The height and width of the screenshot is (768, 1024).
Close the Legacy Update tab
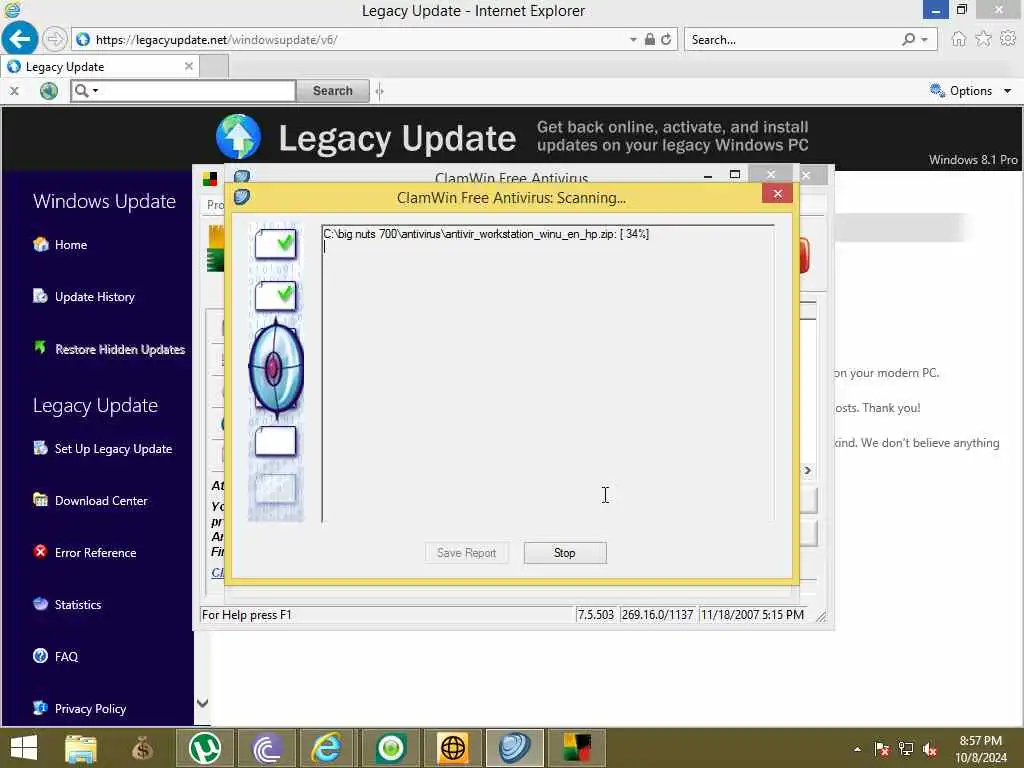pos(189,66)
